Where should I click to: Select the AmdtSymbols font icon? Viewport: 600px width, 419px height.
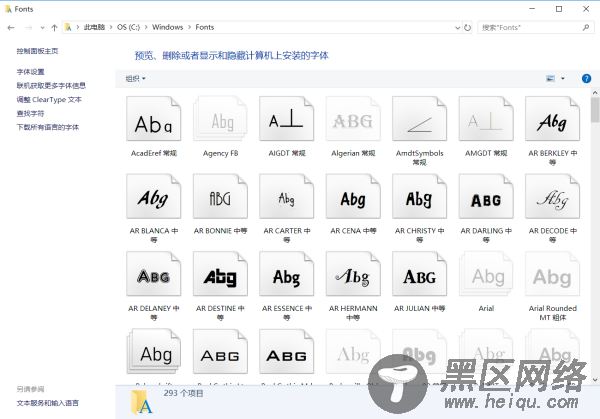tap(419, 119)
